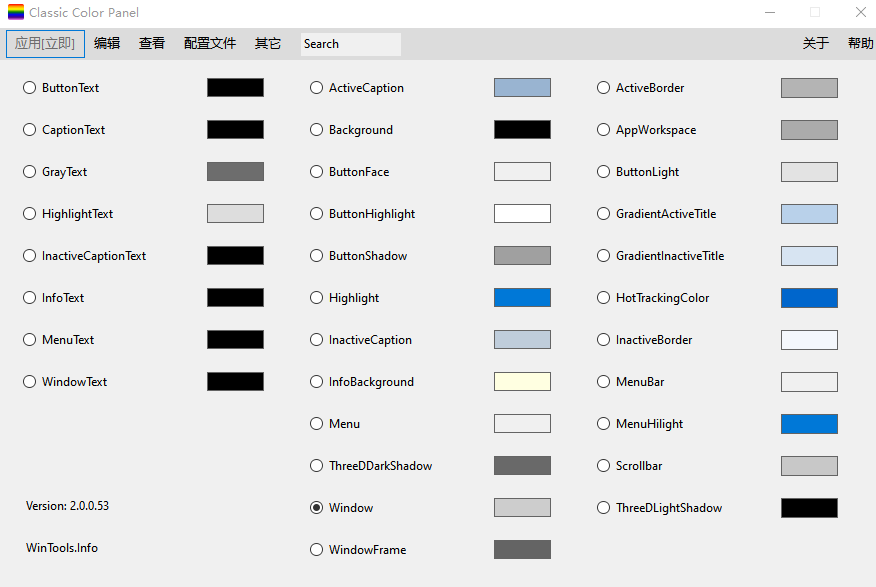Choose the ButtonShadow radio option
876x587 pixels.
click(316, 256)
